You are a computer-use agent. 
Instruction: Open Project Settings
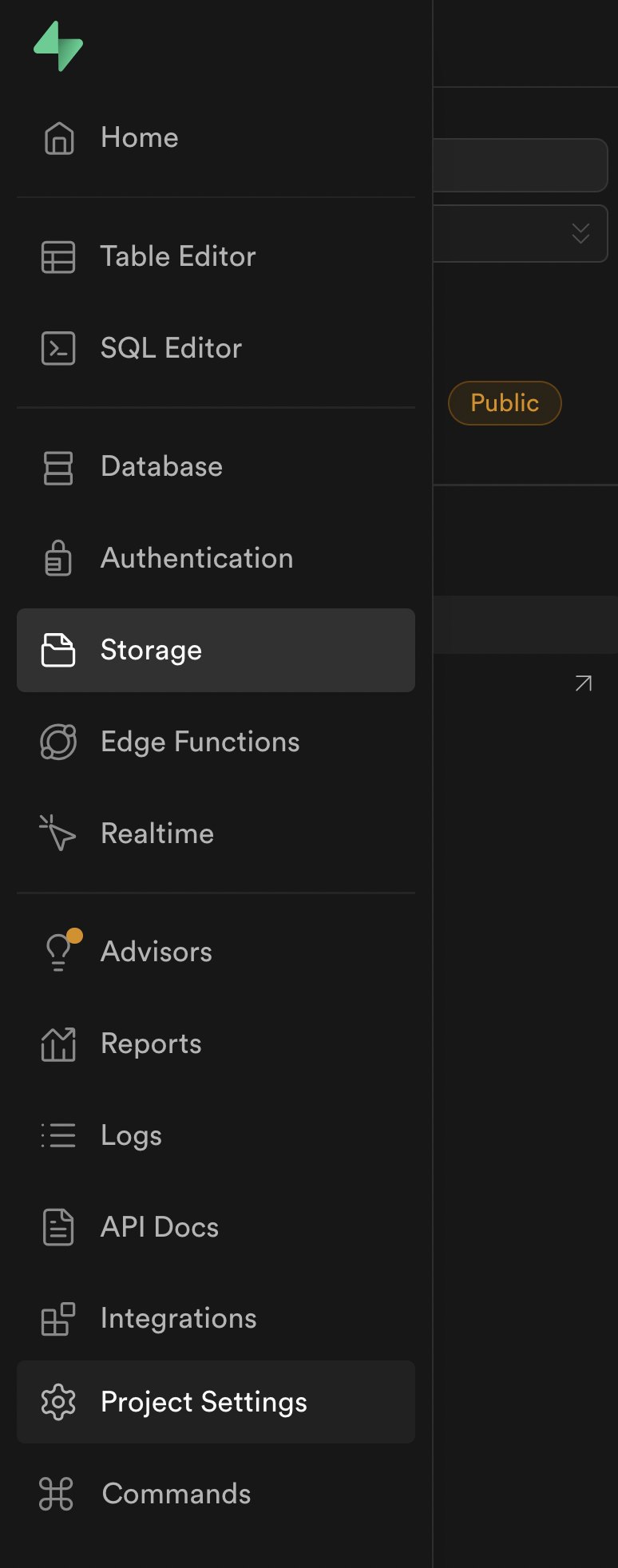pos(204,1401)
